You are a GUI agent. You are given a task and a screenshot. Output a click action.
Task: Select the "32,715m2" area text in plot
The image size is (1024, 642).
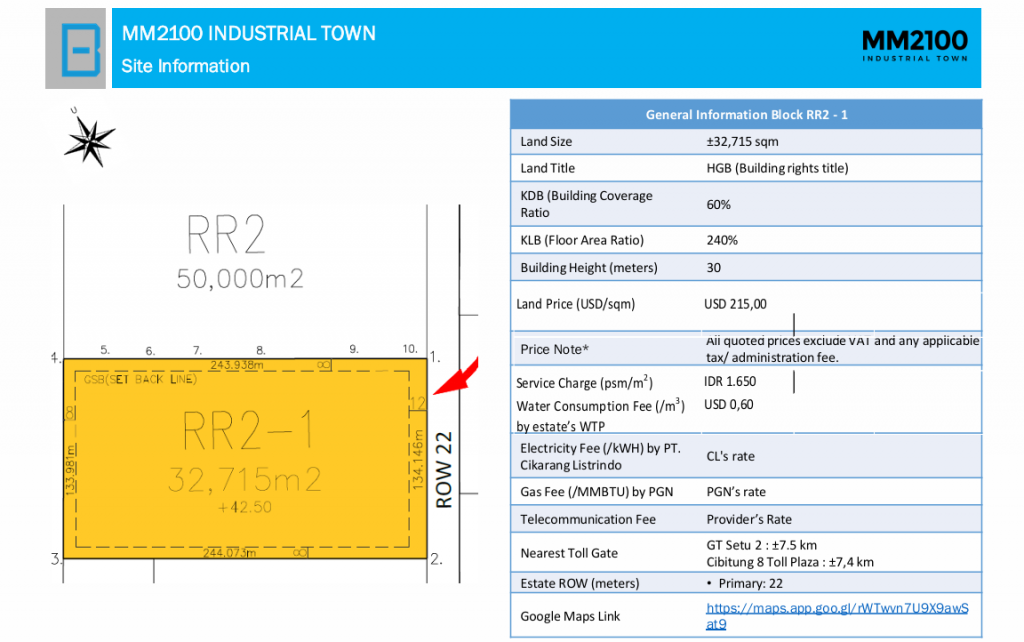(x=245, y=479)
